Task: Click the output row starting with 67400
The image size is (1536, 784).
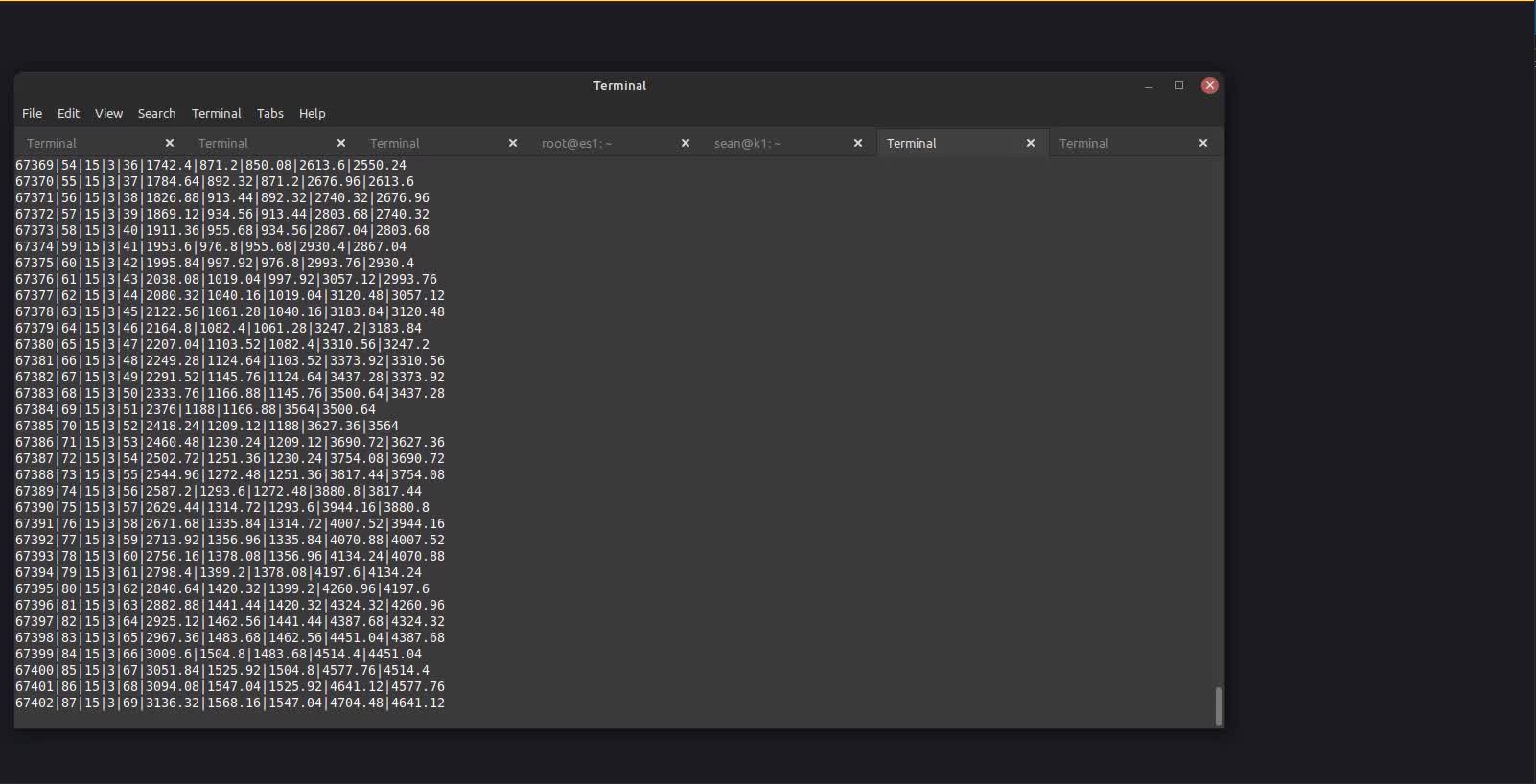Action: 222,670
